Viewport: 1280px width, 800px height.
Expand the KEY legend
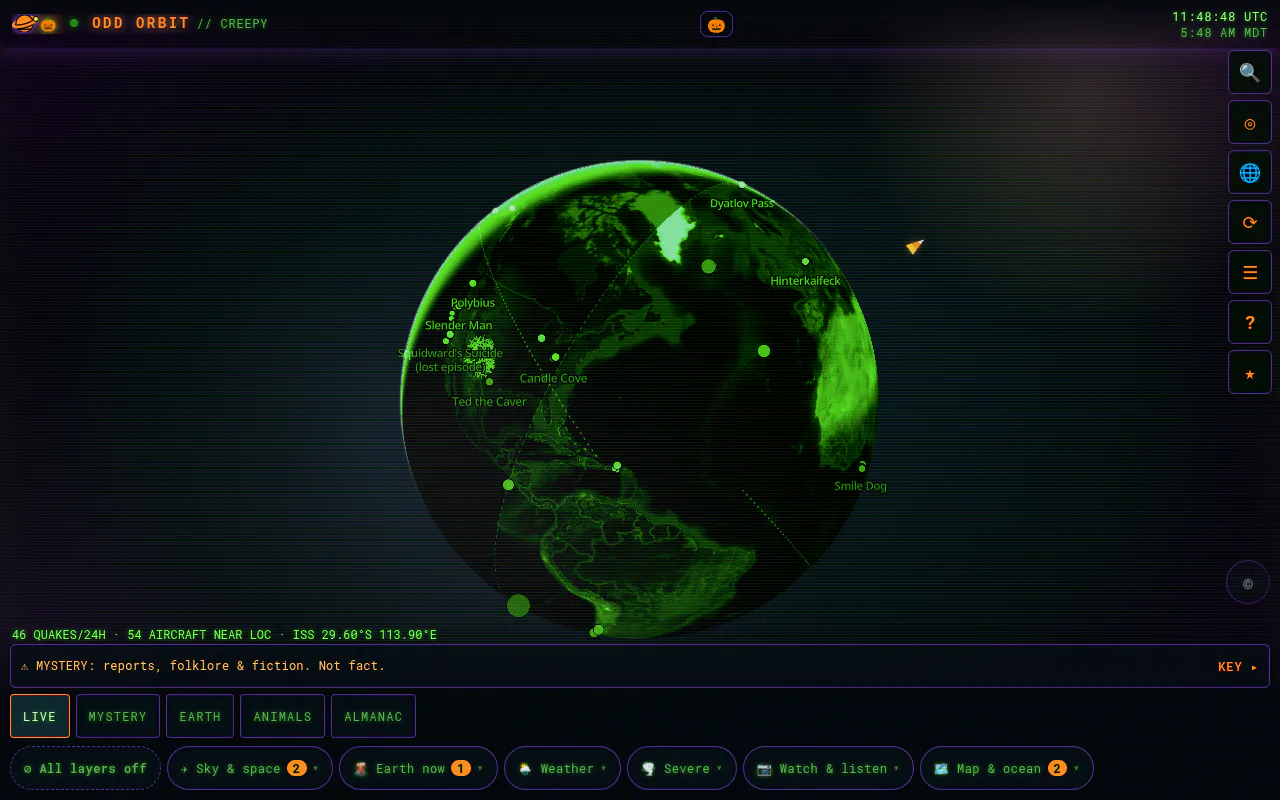[1238, 667]
